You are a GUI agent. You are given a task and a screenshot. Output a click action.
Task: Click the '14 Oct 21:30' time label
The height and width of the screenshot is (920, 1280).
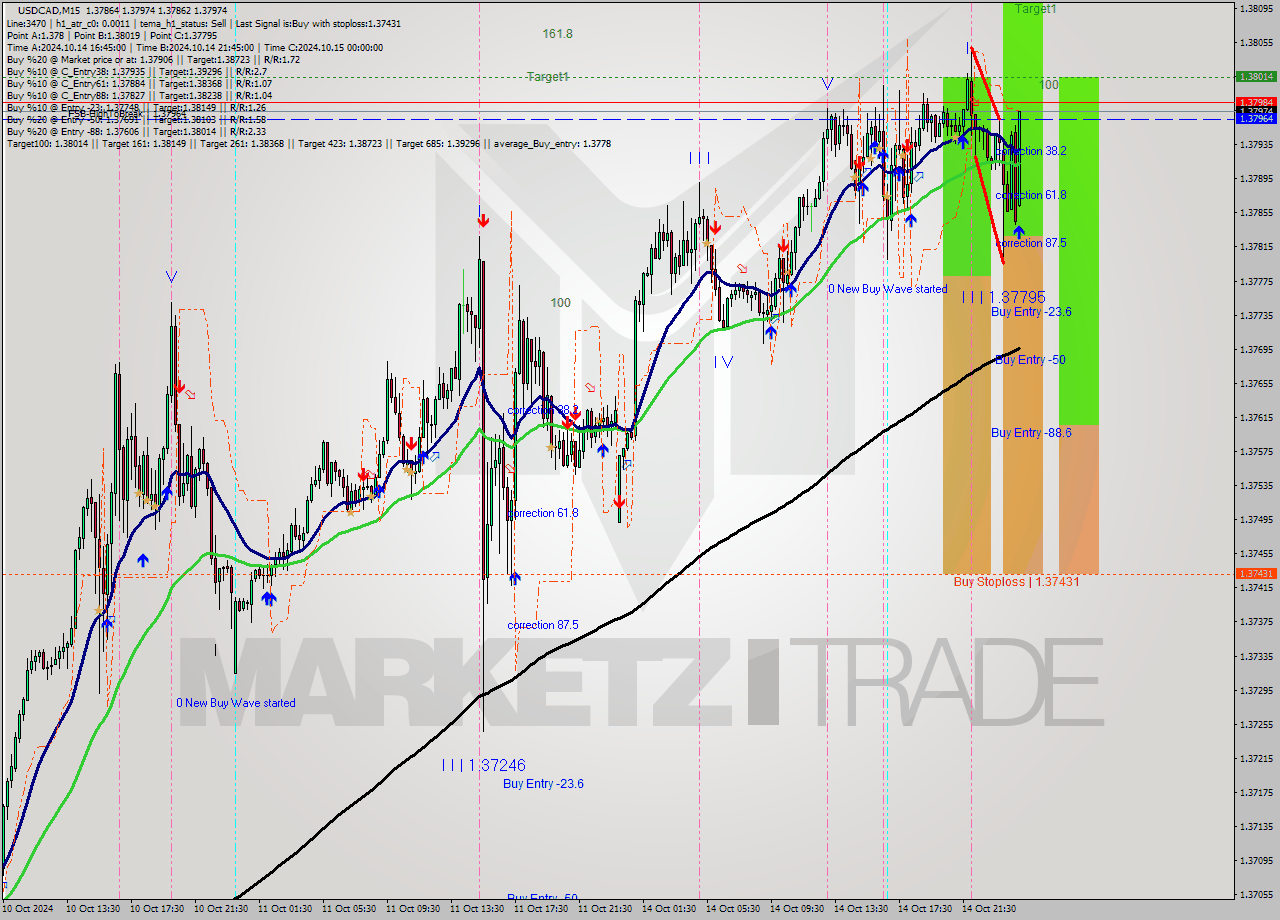coord(990,909)
